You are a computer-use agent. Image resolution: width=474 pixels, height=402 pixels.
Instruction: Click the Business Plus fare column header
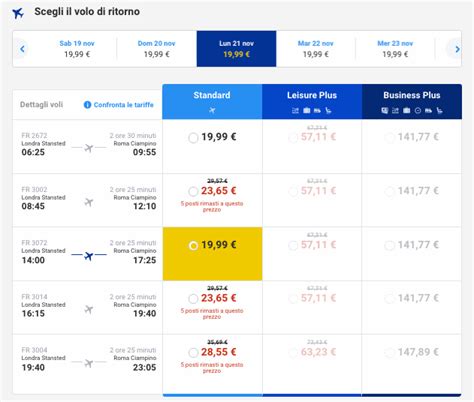tap(412, 102)
